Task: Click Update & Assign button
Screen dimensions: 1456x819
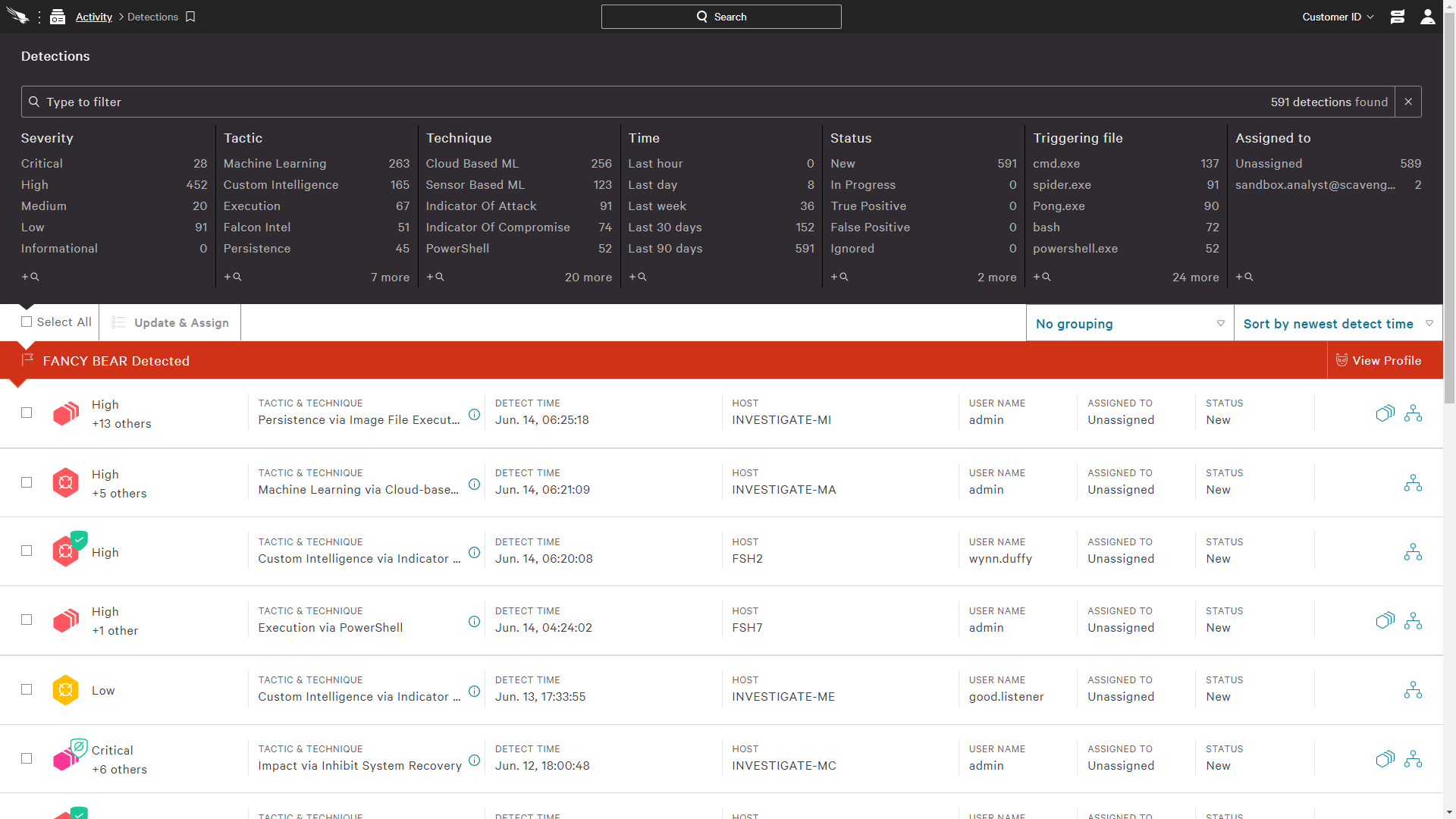Action: pos(170,323)
